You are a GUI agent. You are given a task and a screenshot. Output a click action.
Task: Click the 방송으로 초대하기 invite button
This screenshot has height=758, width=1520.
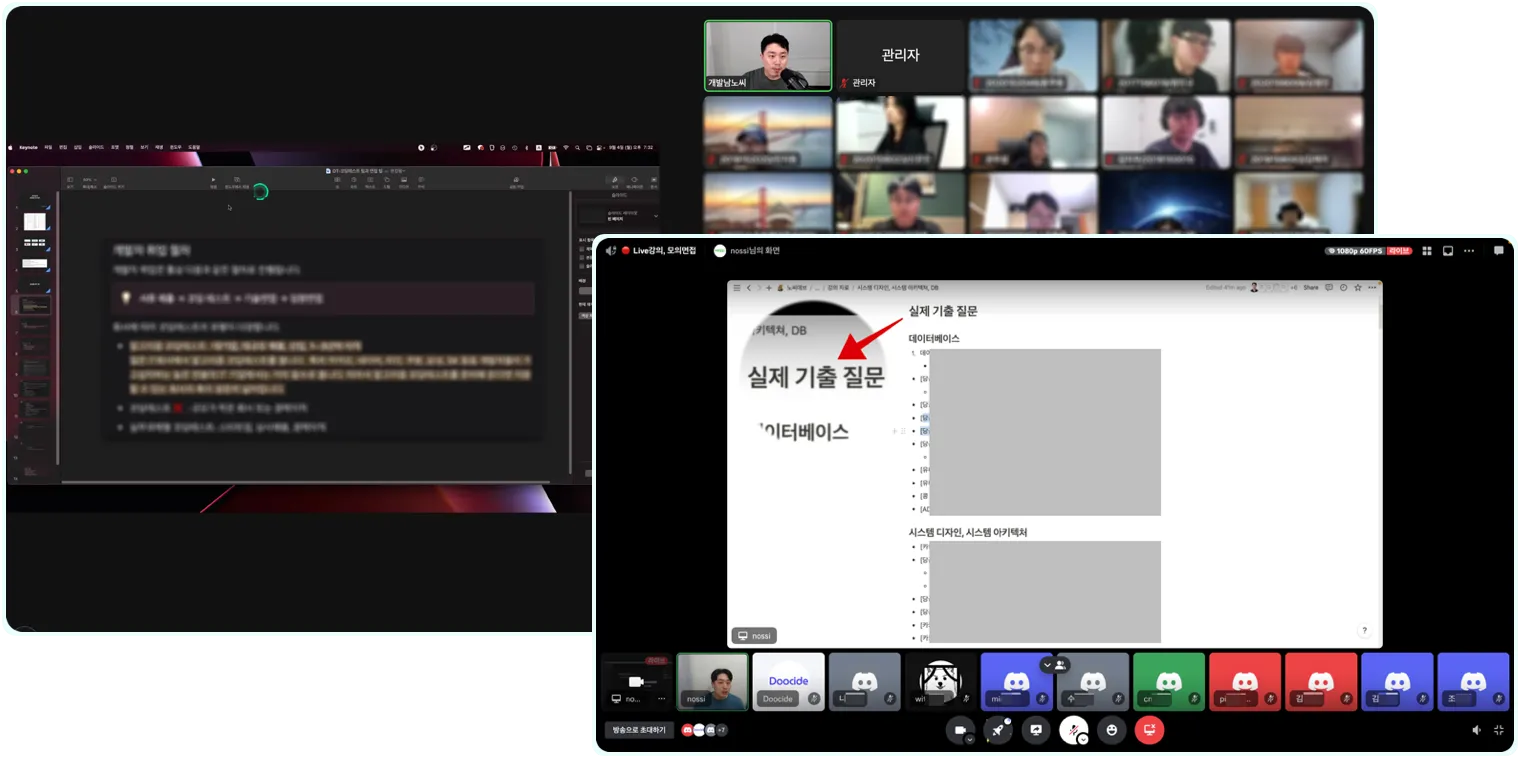(x=641, y=730)
